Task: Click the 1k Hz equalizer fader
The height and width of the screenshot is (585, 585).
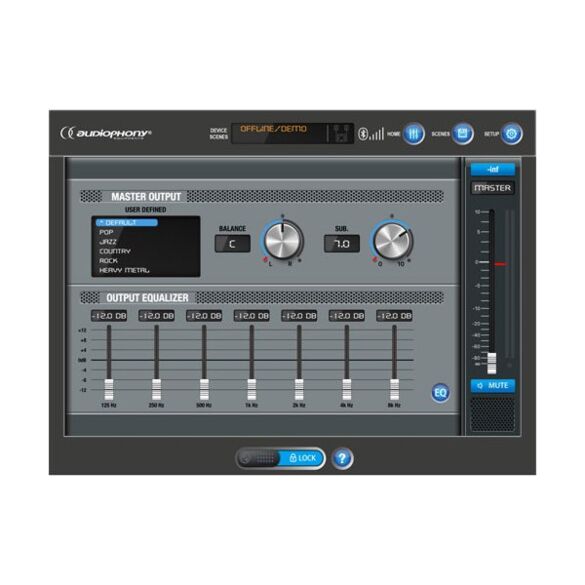Action: pos(251,390)
